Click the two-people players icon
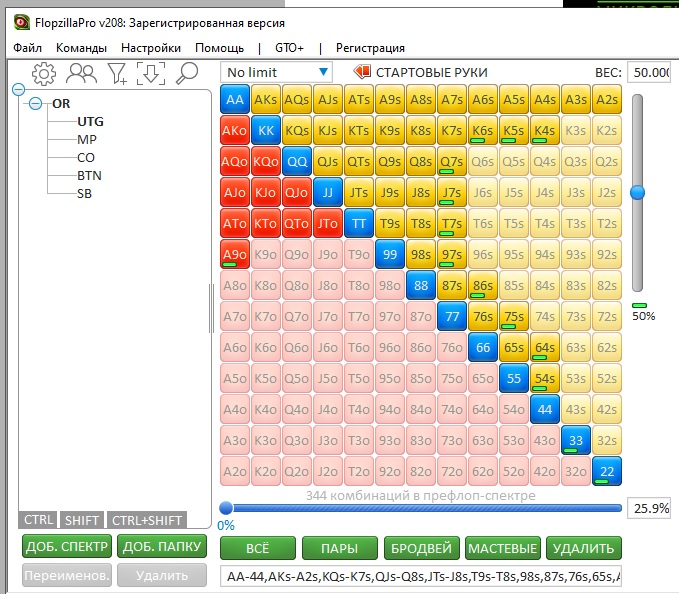 coord(81,74)
